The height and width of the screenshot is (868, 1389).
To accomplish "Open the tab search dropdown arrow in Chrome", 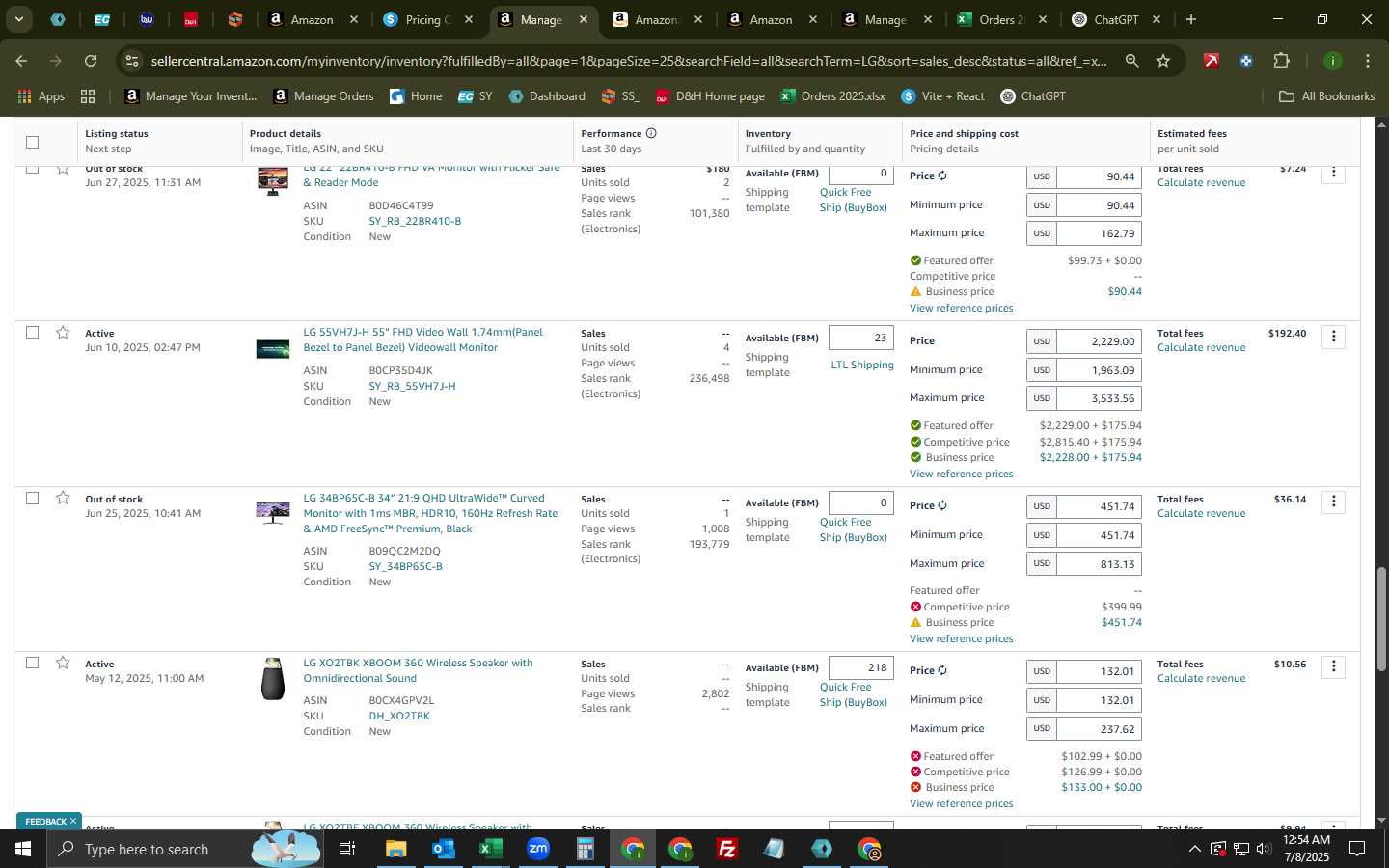I will [18, 19].
